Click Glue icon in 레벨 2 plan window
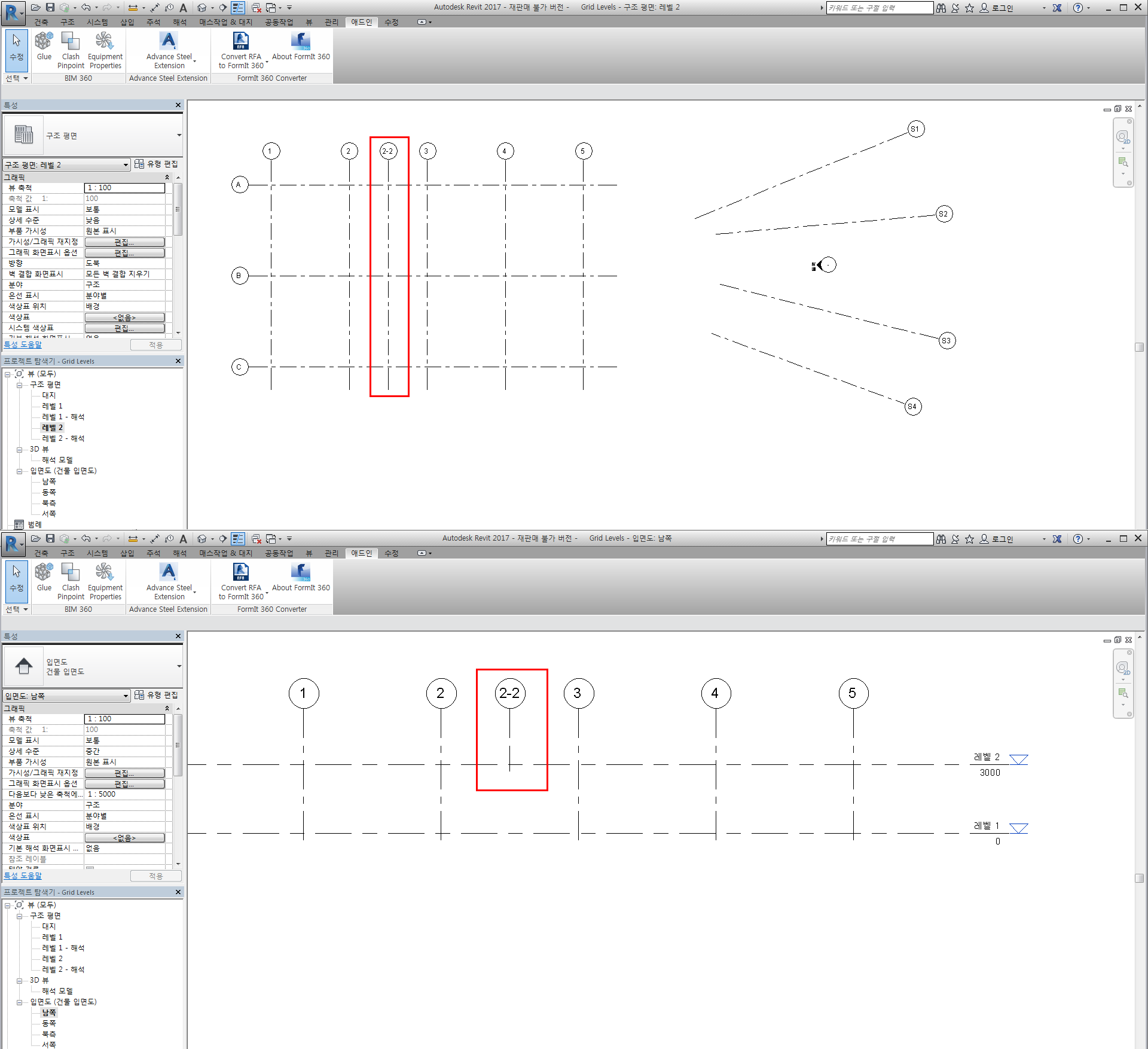Image resolution: width=1148 pixels, height=1049 pixels. pos(44,42)
